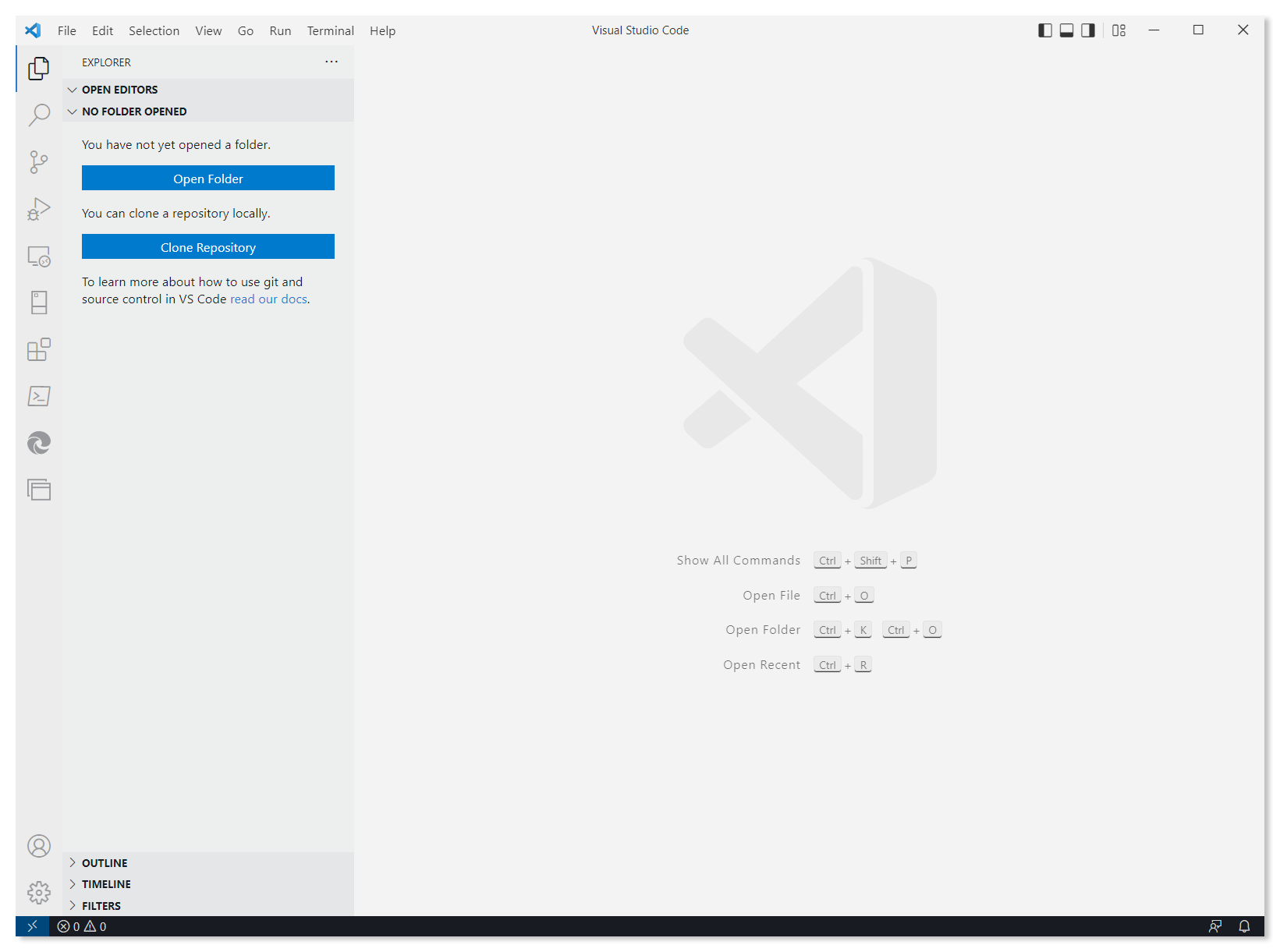This screenshot has height=952, width=1280.
Task: Open the Accounts icon
Action: pyautogui.click(x=39, y=846)
